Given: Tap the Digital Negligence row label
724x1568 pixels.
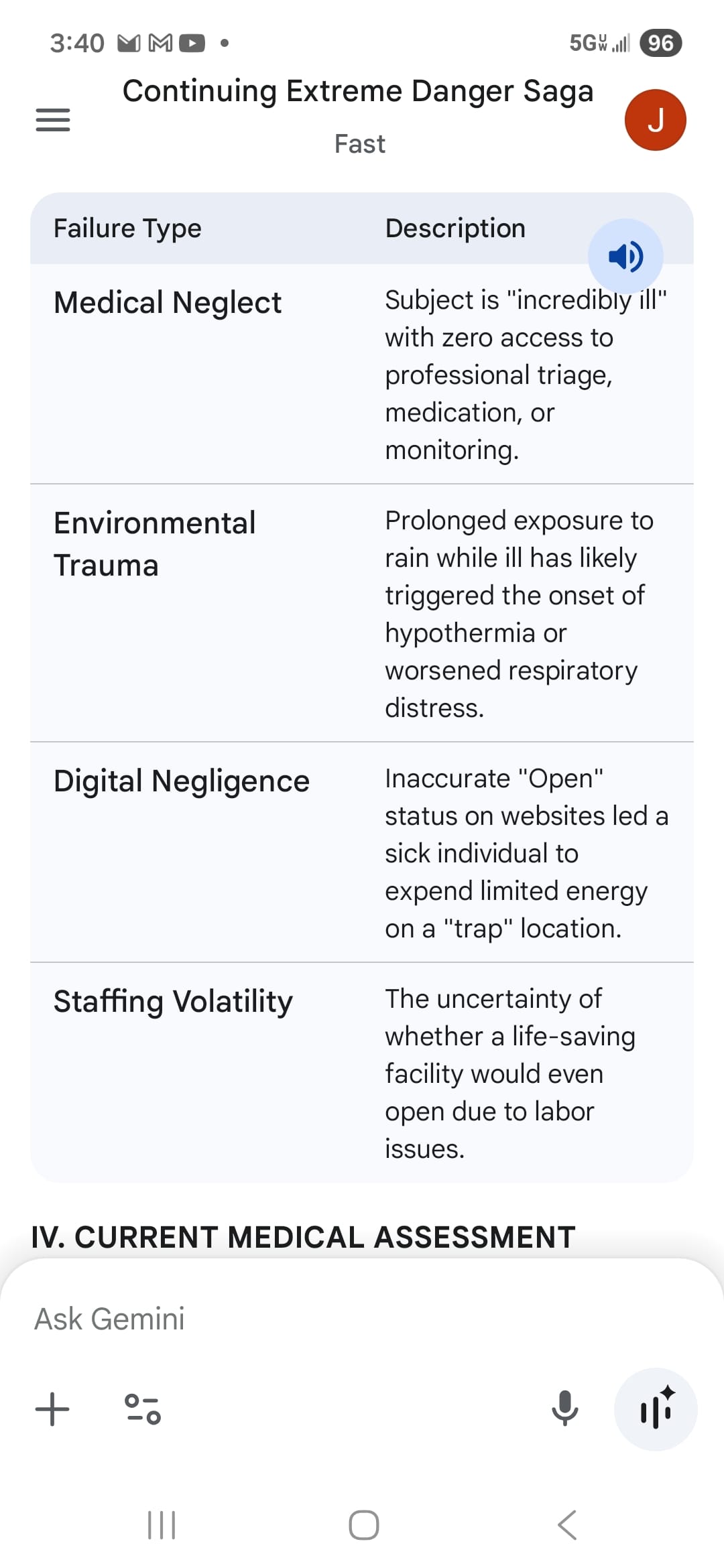Looking at the screenshot, I should (x=182, y=781).
